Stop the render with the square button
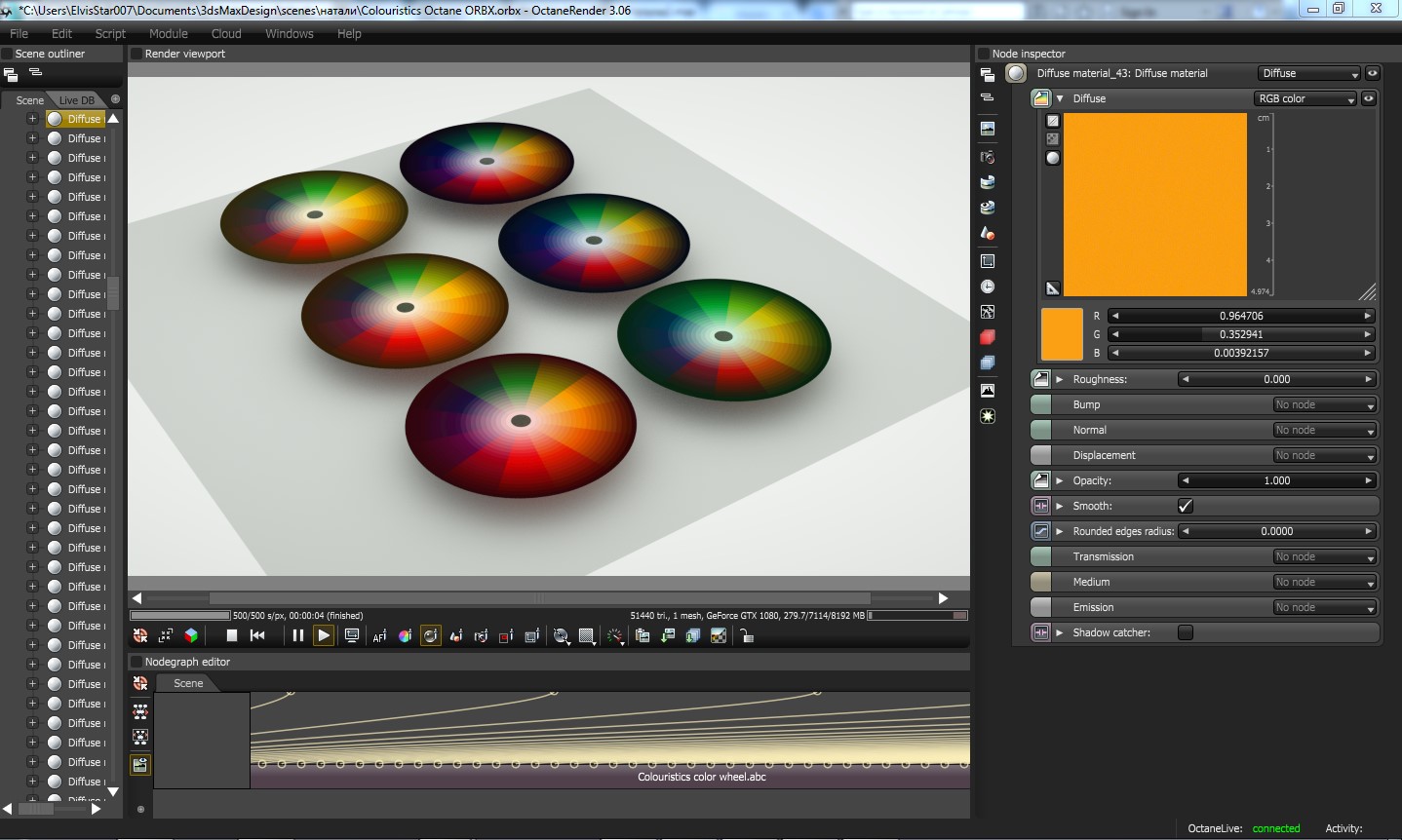This screenshot has height=840, width=1402. tap(232, 636)
